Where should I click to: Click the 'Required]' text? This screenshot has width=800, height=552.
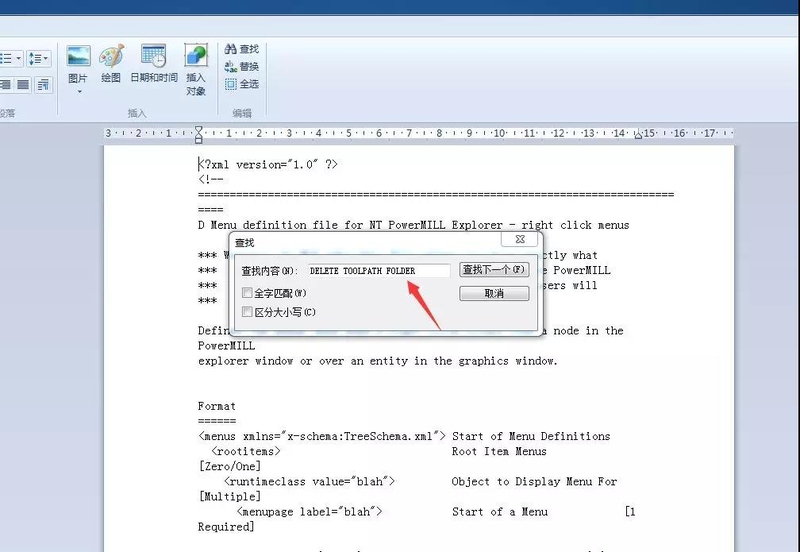(226, 526)
